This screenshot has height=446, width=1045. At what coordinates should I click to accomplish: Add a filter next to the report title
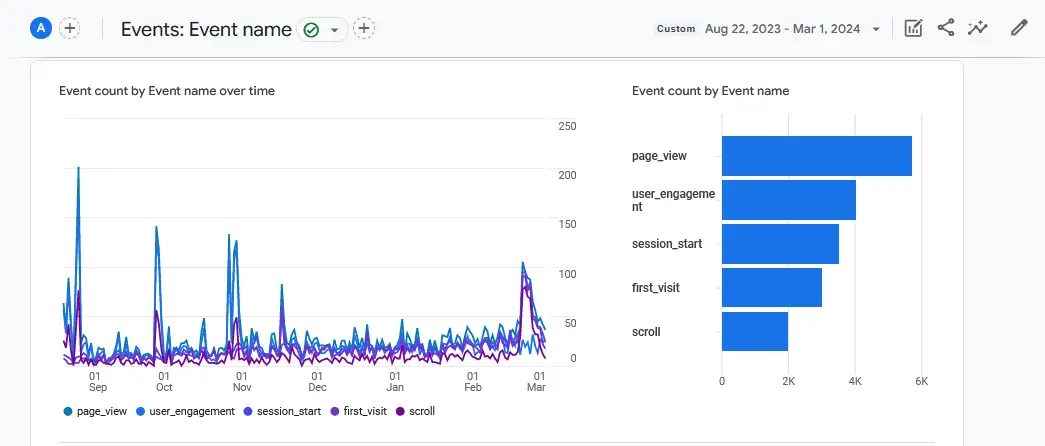coord(364,29)
